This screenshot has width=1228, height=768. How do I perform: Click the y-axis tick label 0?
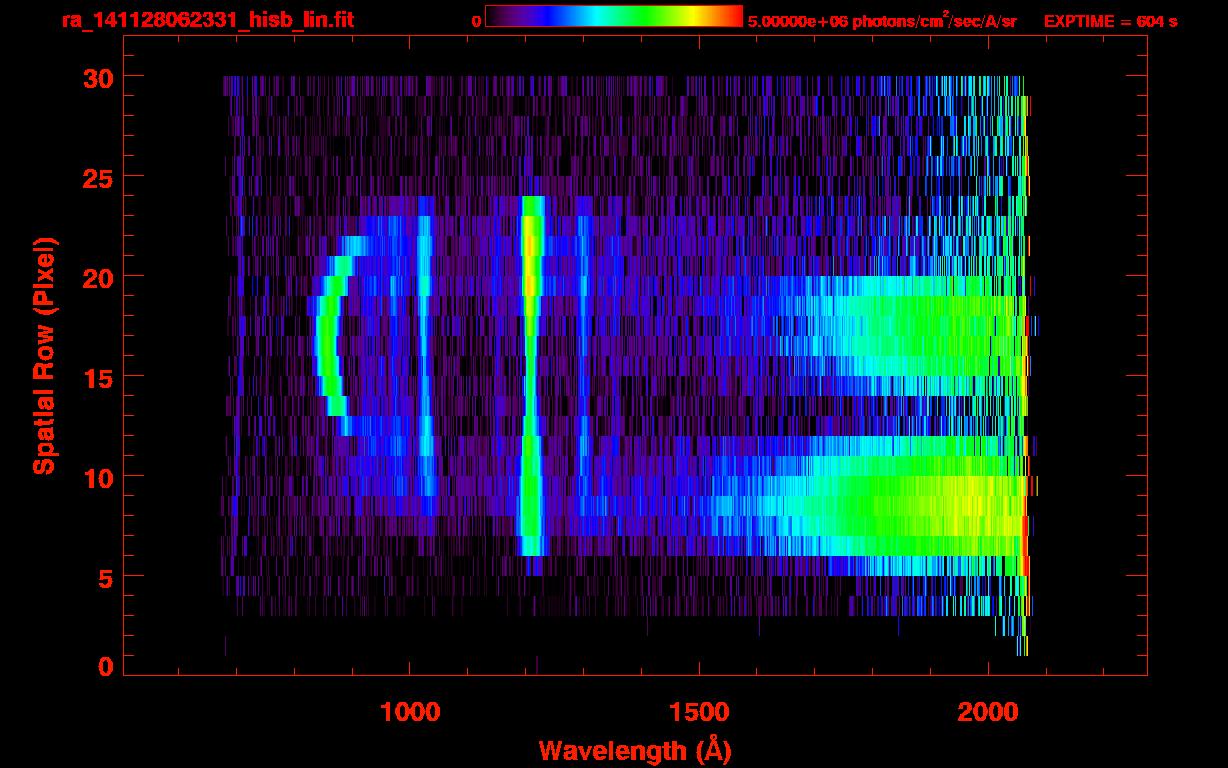[105, 666]
